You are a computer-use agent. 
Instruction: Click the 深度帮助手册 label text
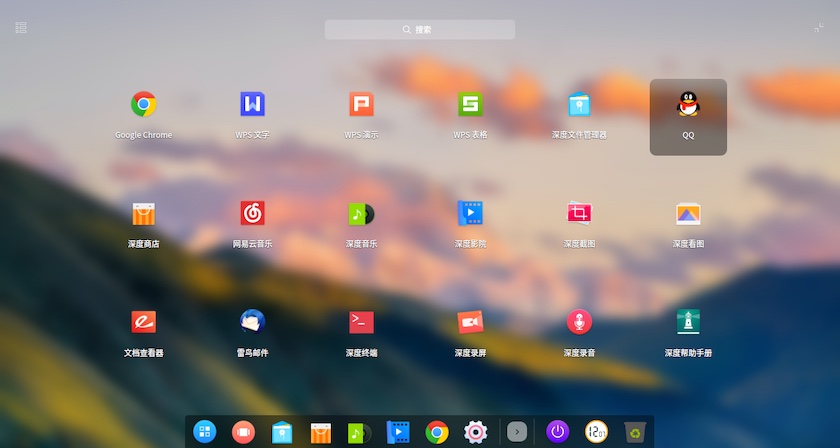click(688, 353)
